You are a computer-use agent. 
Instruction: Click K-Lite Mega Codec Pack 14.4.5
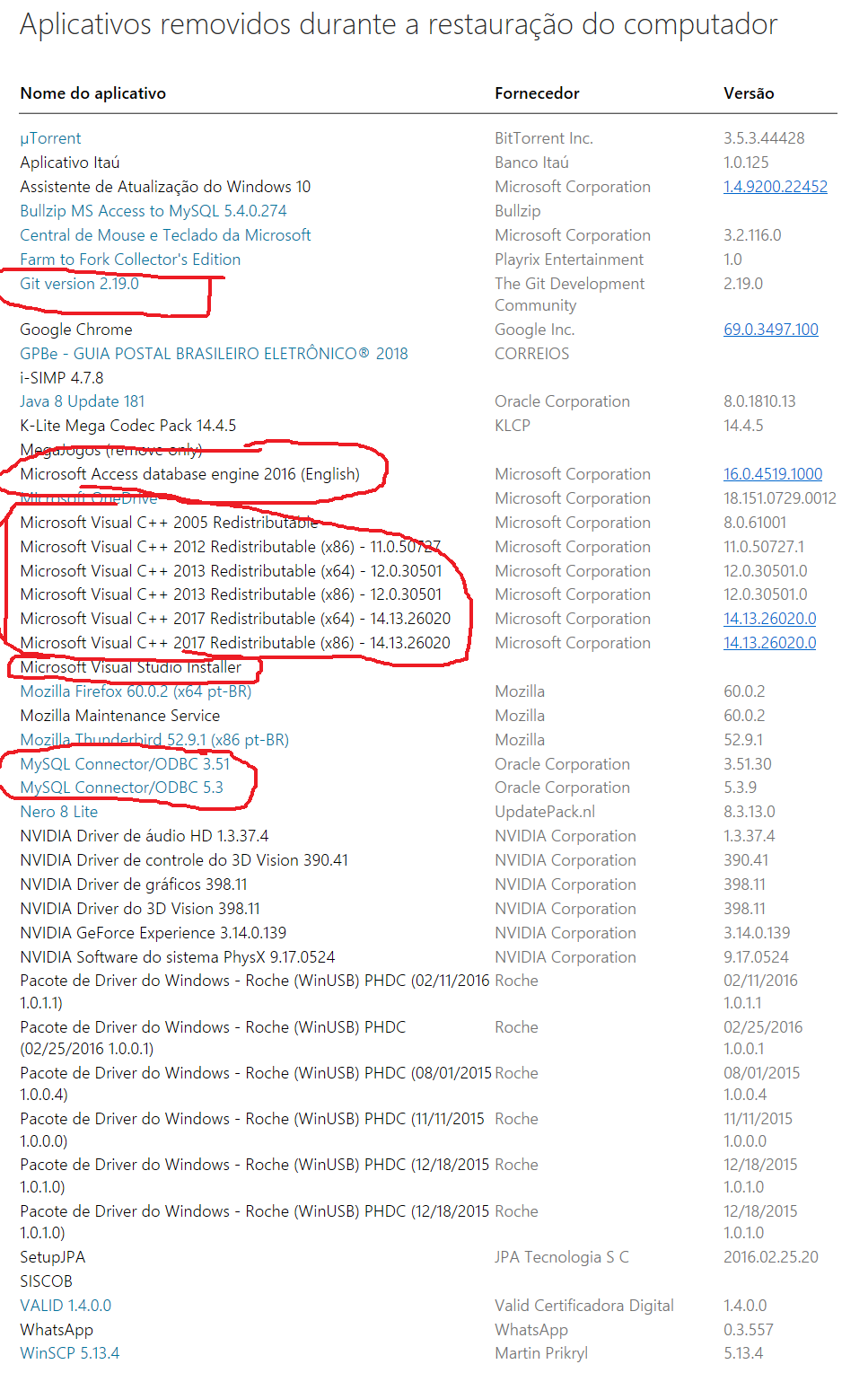127,426
